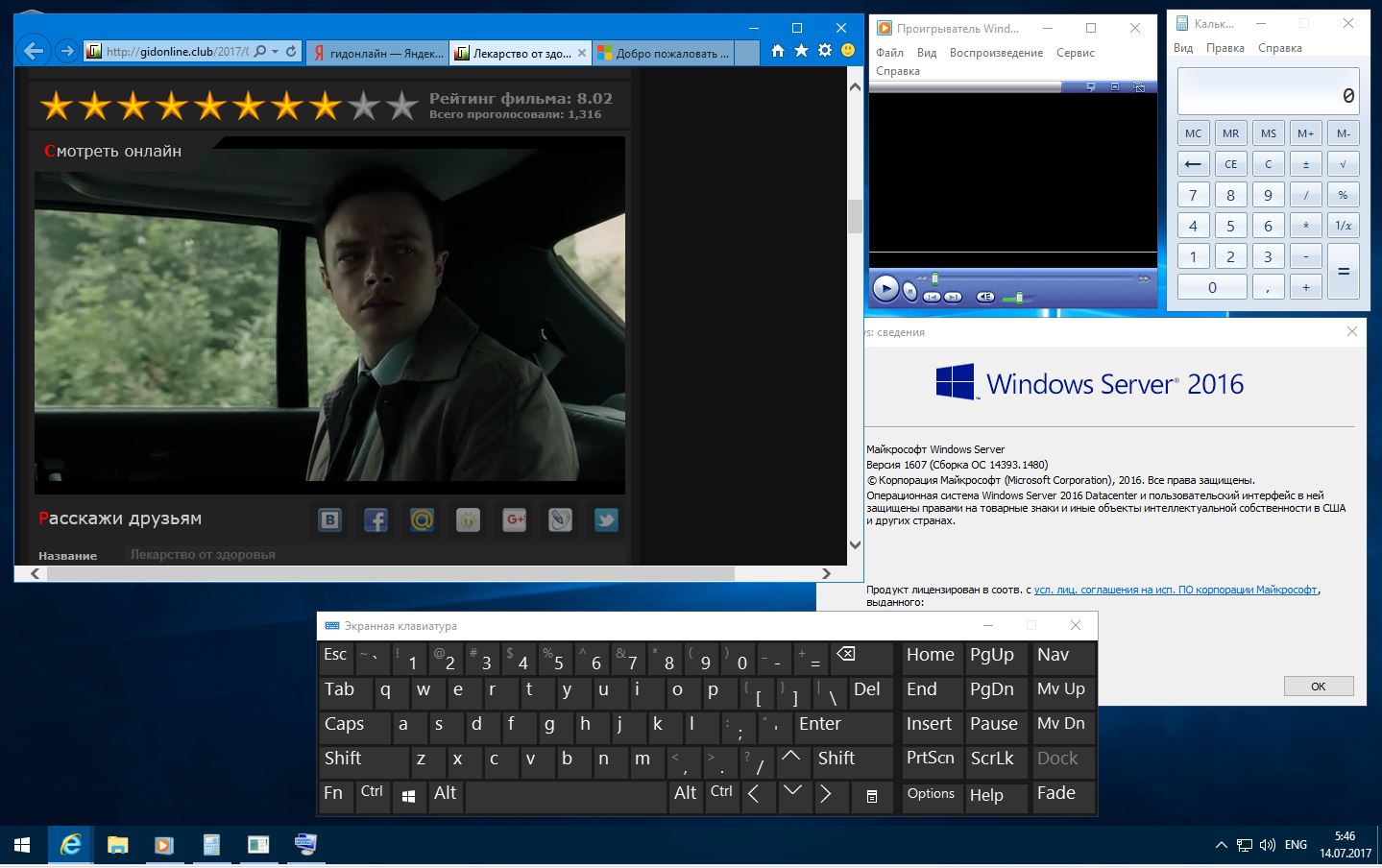
Task: Click CE button in Calculator
Action: tap(1230, 164)
